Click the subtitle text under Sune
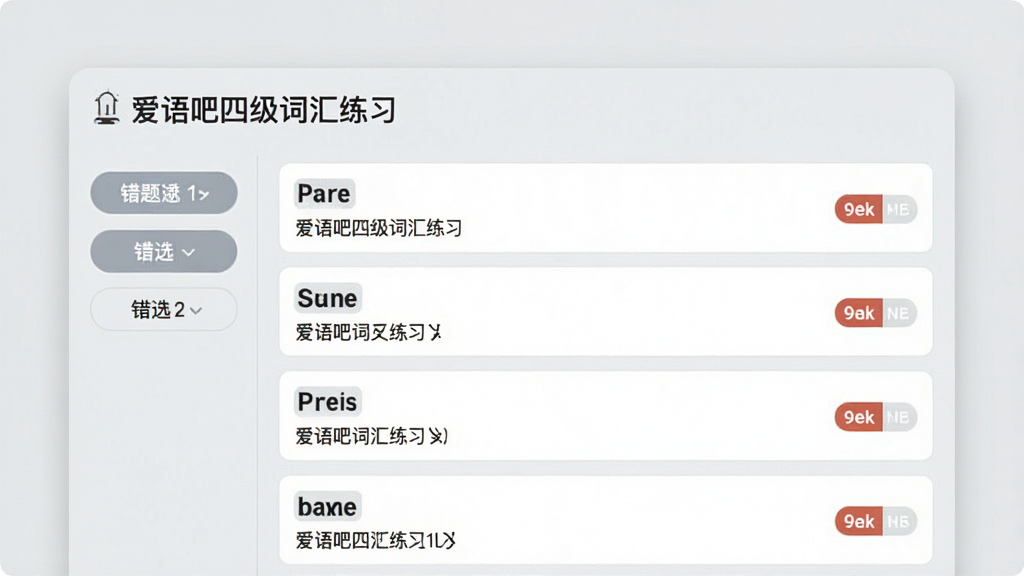The width and height of the screenshot is (1024, 576). coord(369,332)
